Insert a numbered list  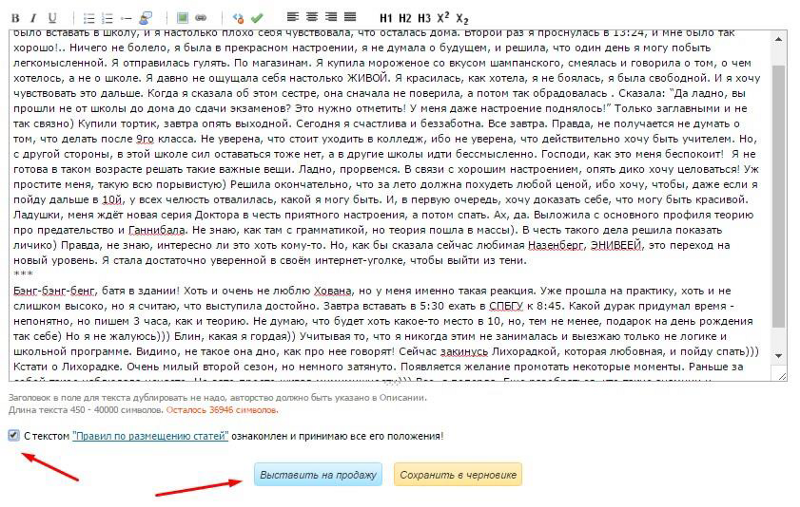107,18
